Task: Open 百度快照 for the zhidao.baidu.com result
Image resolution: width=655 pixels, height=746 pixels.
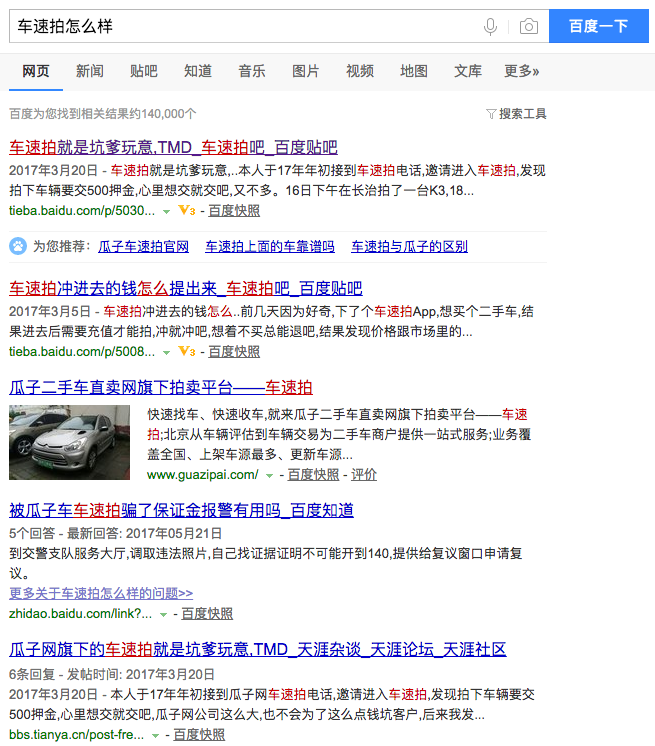Action: [207, 614]
